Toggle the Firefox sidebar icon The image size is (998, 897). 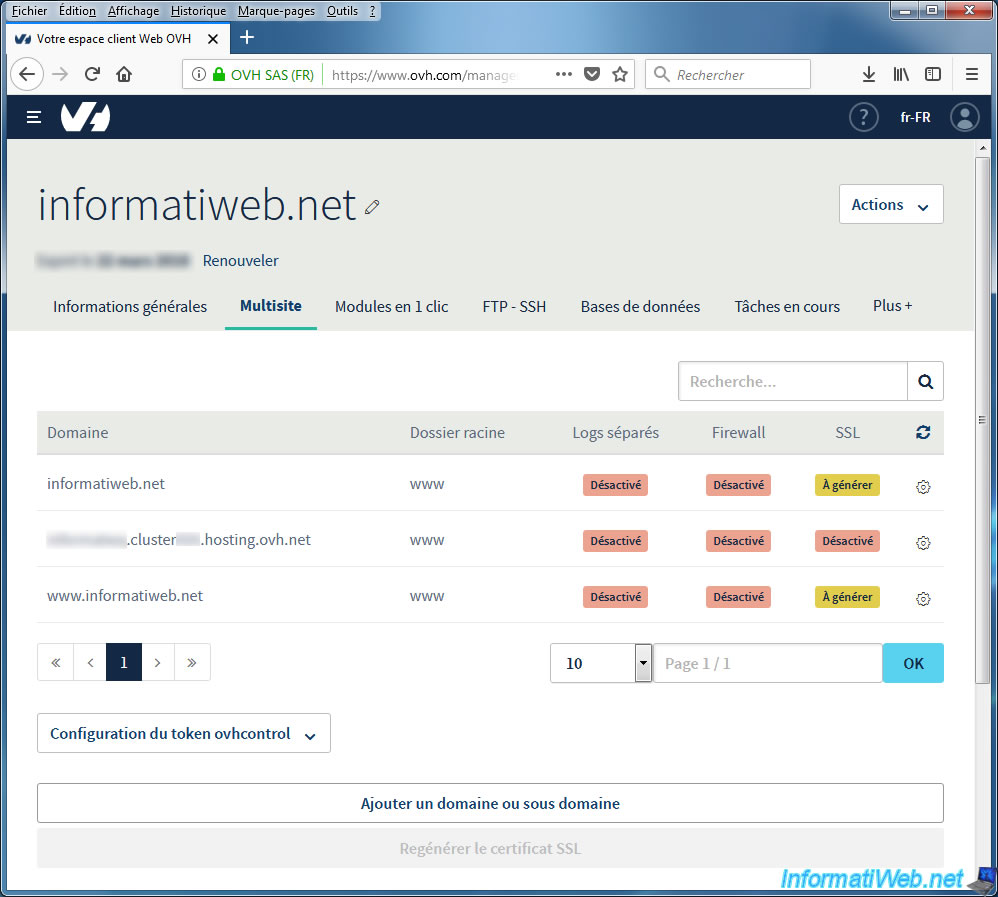point(933,74)
